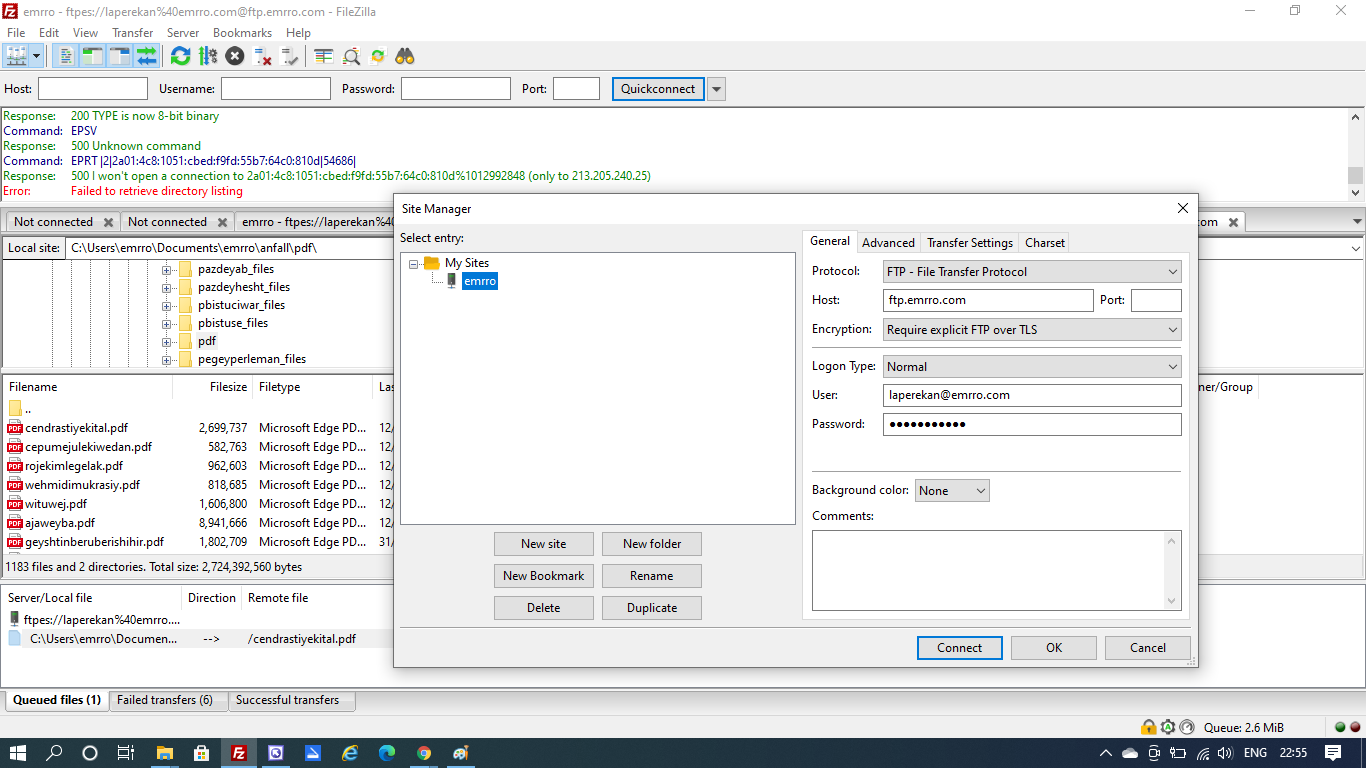Toggle processing of the transfer queue
This screenshot has height=768, width=1366.
point(208,56)
